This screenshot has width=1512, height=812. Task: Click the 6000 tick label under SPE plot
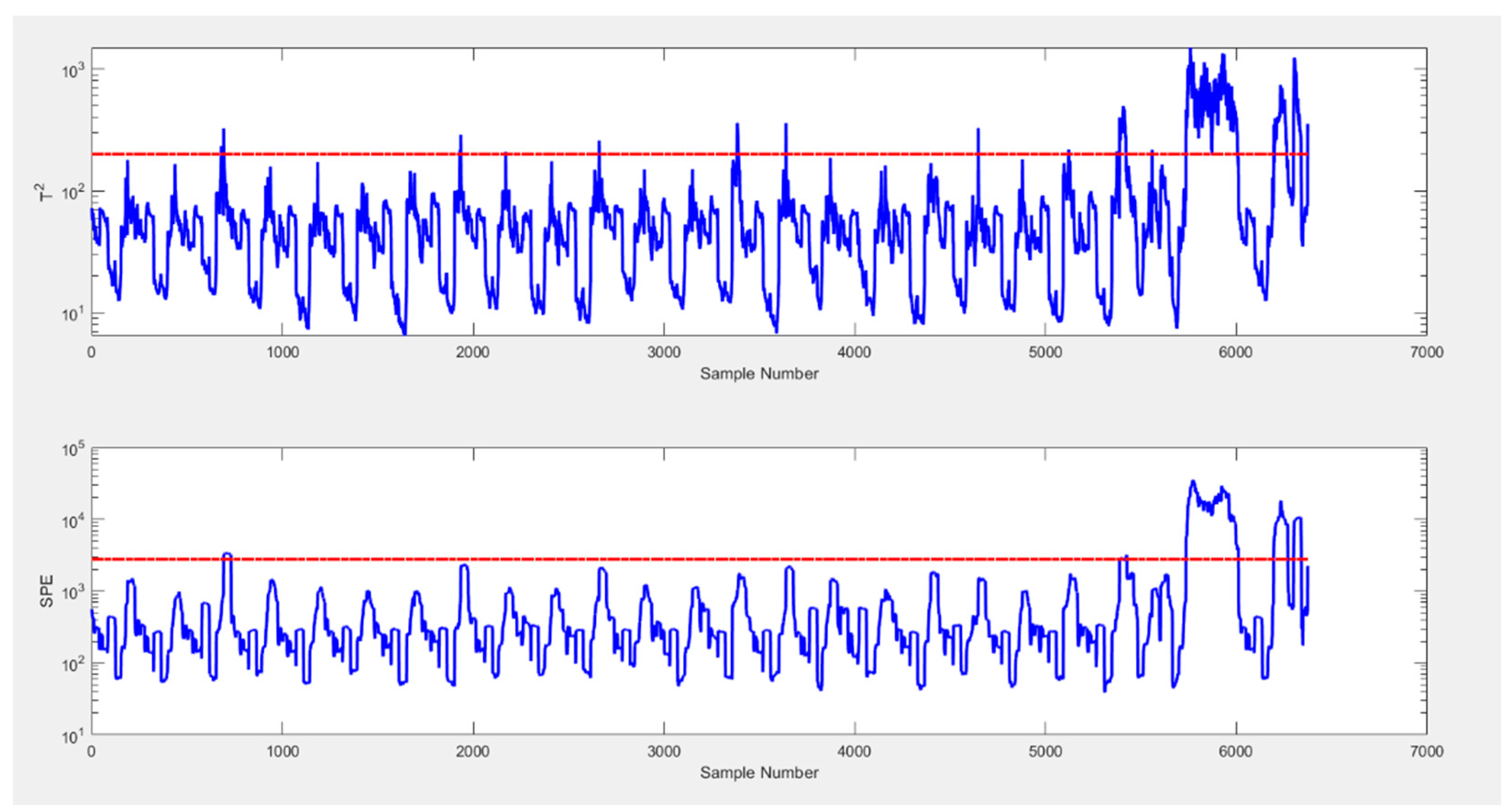tap(1236, 752)
